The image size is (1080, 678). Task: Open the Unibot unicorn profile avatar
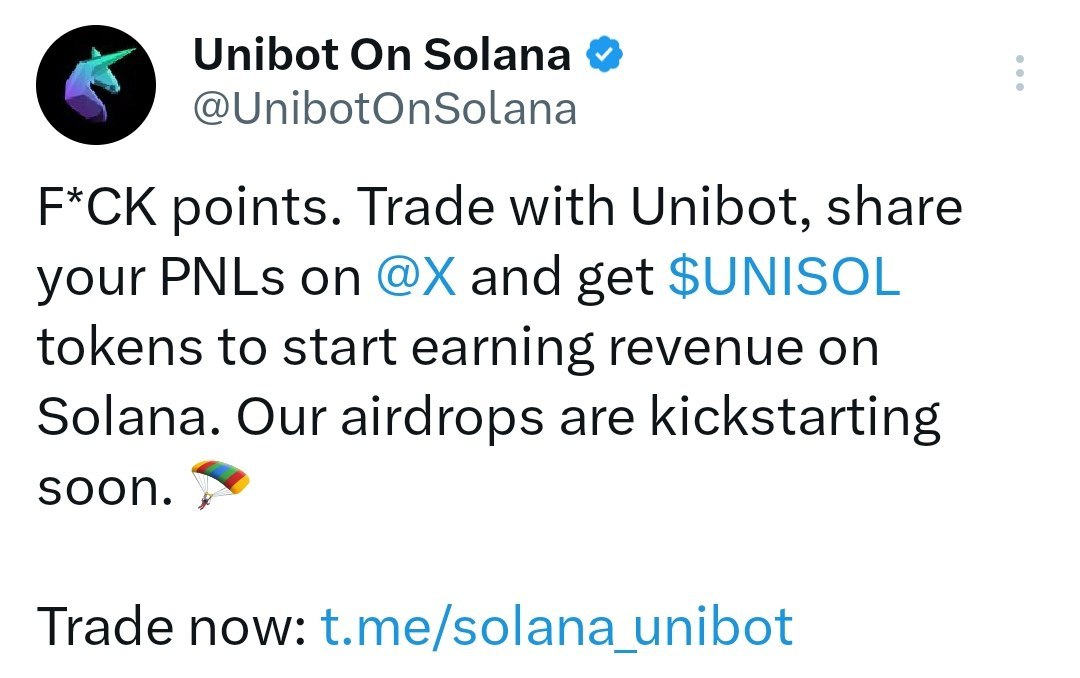(x=97, y=83)
